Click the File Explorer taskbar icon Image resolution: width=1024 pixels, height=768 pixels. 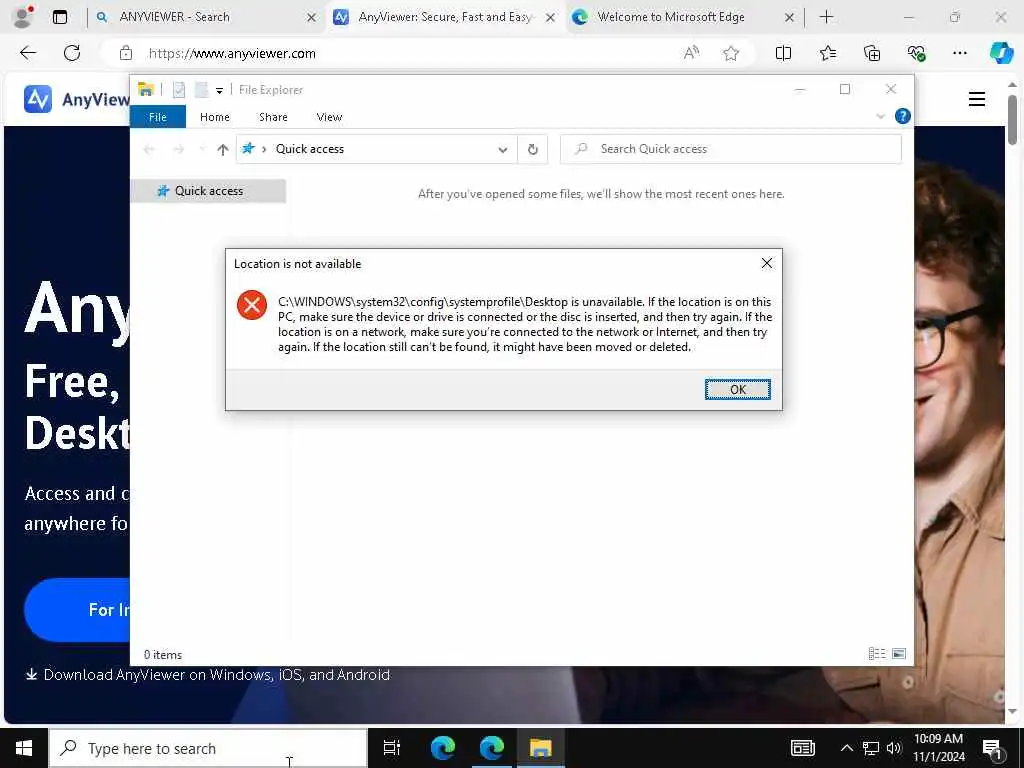point(540,748)
